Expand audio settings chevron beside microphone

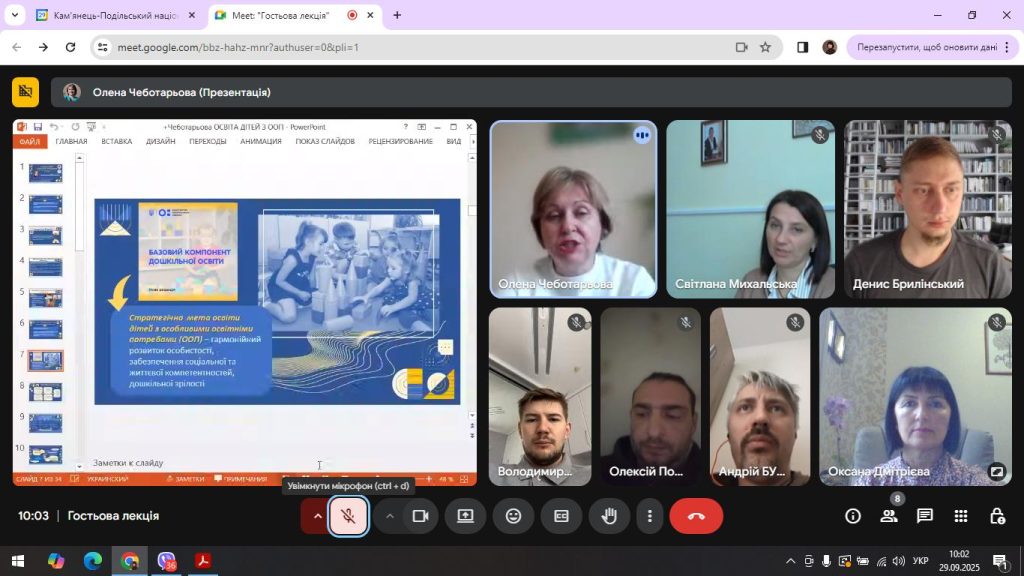(x=318, y=516)
